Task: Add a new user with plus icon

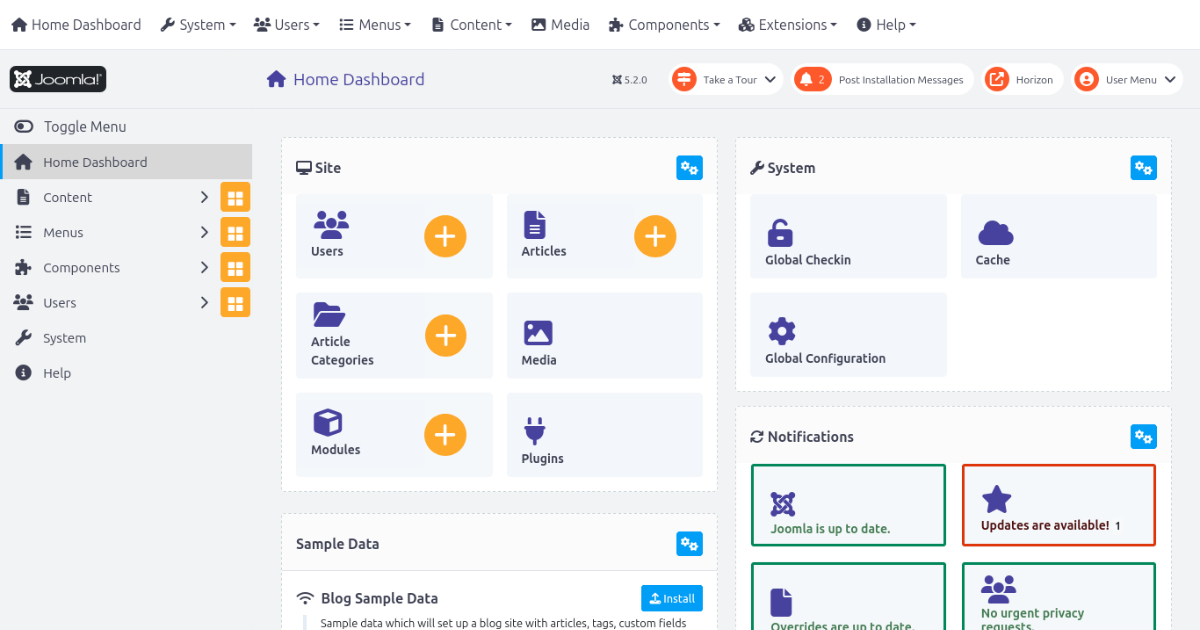Action: click(x=445, y=236)
